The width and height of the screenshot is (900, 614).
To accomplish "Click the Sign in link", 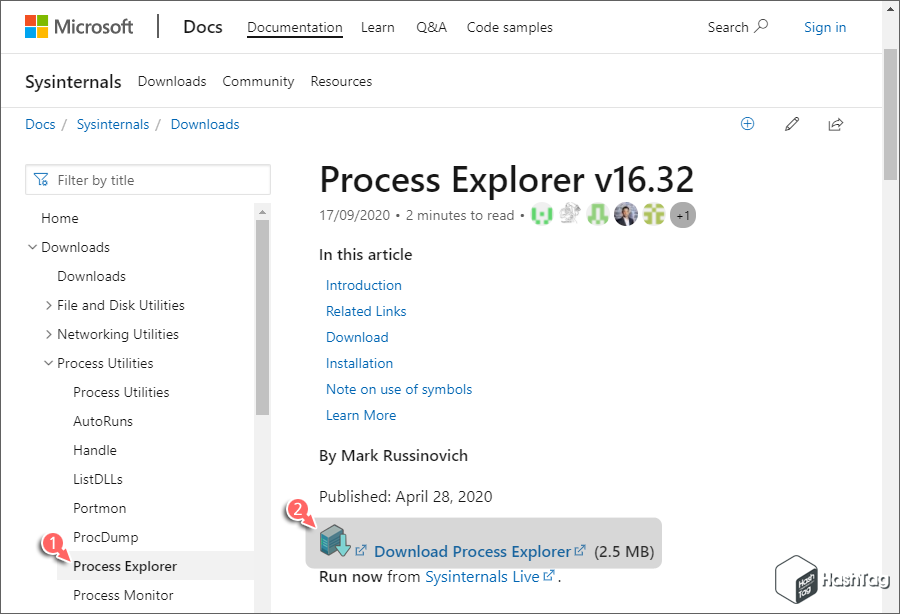I will (824, 27).
